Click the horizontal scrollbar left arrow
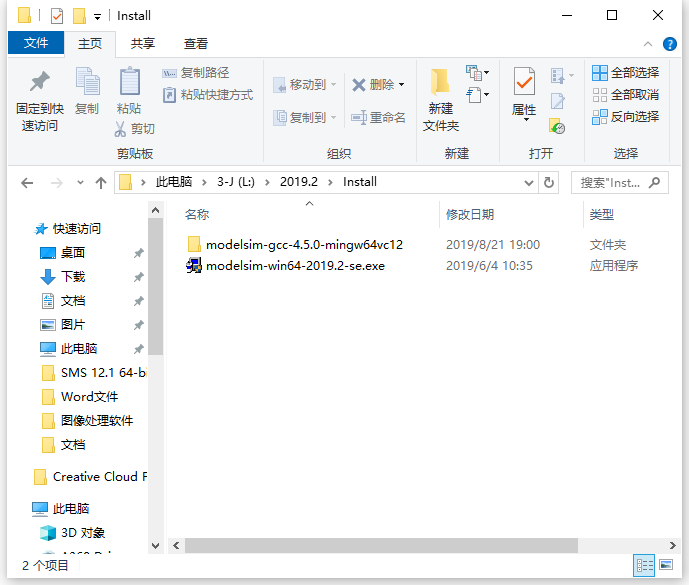Screen dimensions: 689x585 tap(176, 545)
